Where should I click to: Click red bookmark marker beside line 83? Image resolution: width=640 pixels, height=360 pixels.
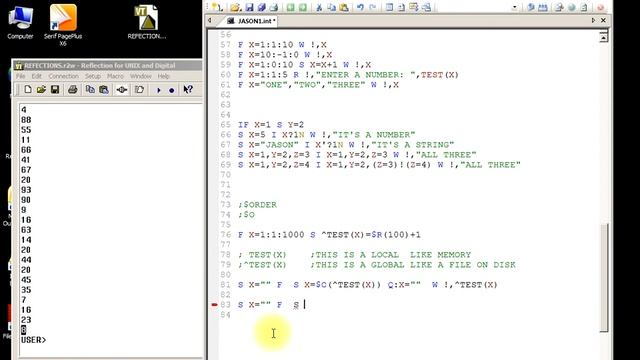click(x=214, y=304)
